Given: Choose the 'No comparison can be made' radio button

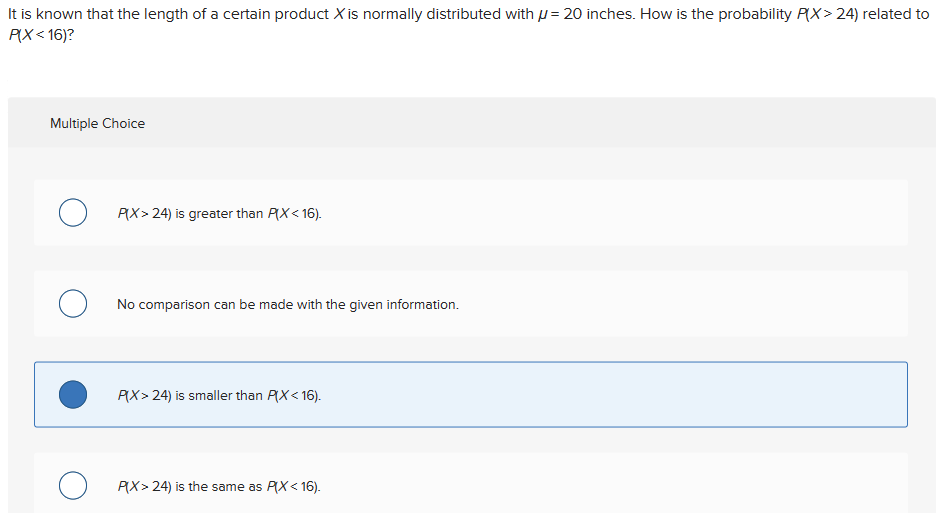Looking at the screenshot, I should tap(73, 304).
